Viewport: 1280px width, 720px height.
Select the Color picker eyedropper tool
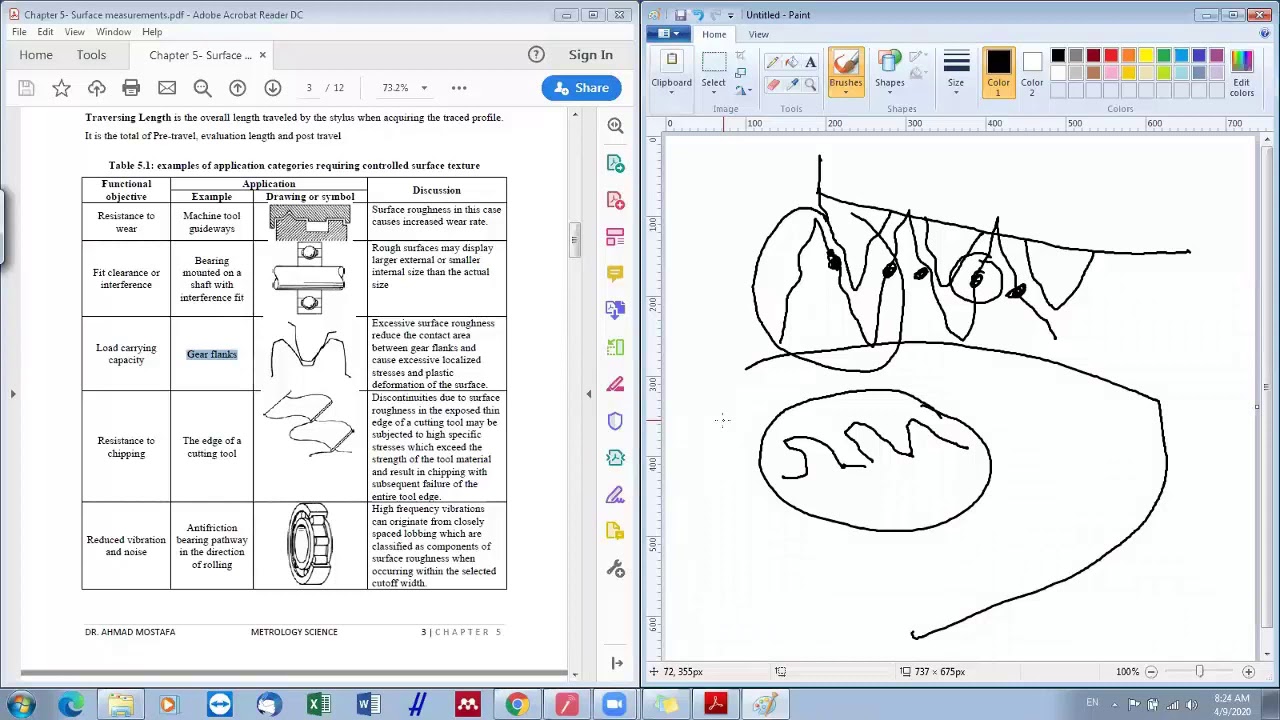pos(792,85)
